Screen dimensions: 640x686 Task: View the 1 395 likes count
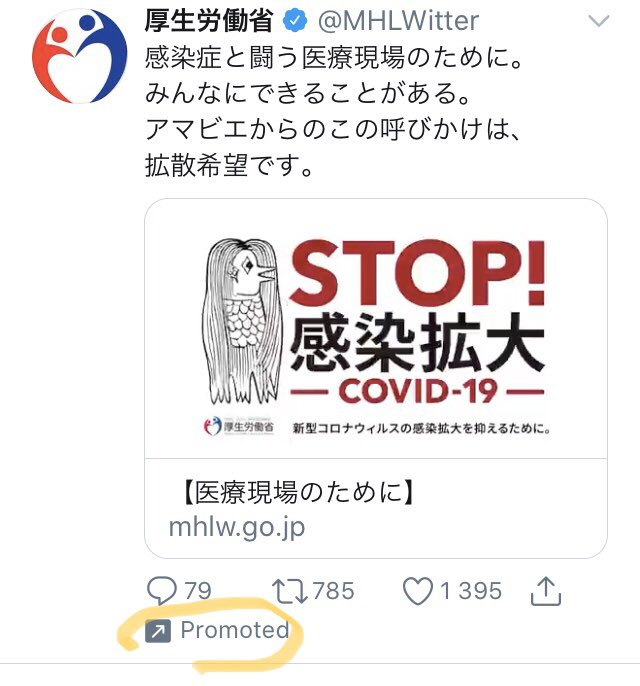[x=470, y=591]
